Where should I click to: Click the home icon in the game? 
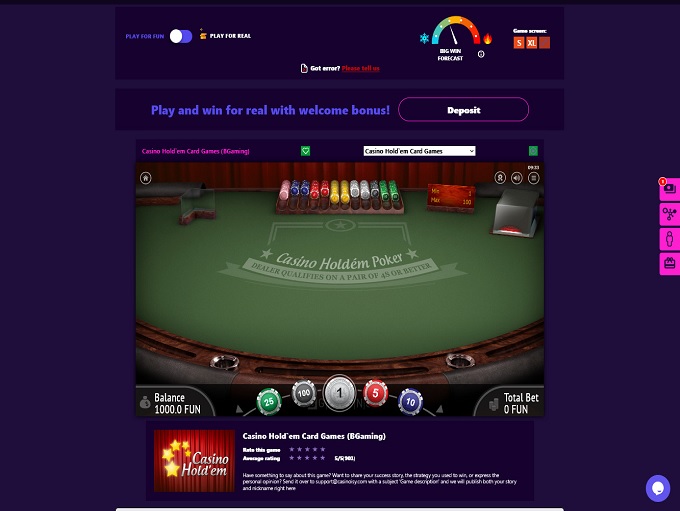[x=146, y=178]
